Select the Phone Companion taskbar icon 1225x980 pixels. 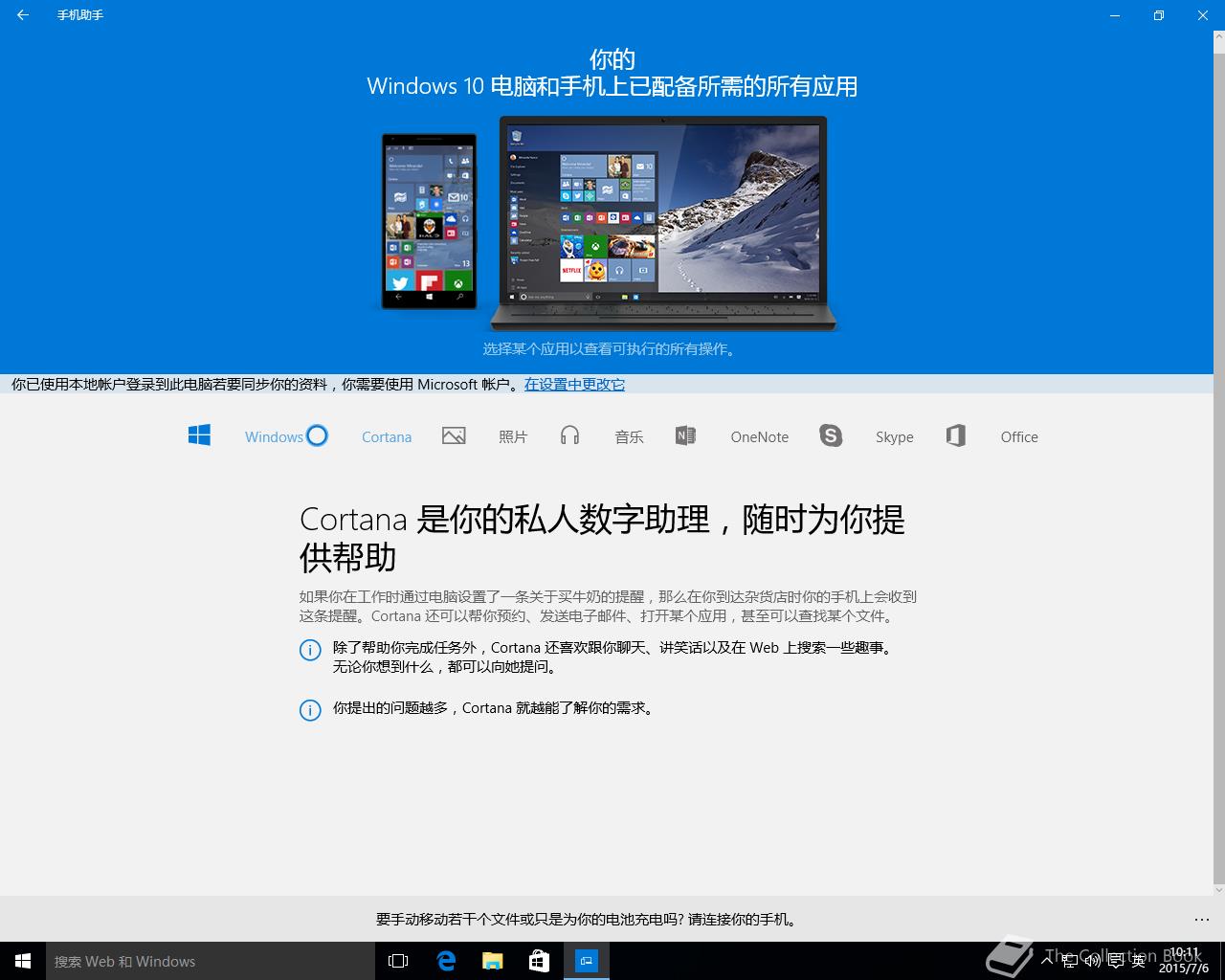(587, 961)
